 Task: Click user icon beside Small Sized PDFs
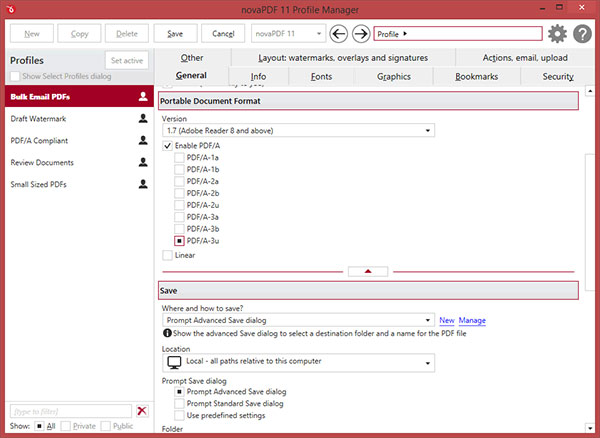pyautogui.click(x=143, y=184)
